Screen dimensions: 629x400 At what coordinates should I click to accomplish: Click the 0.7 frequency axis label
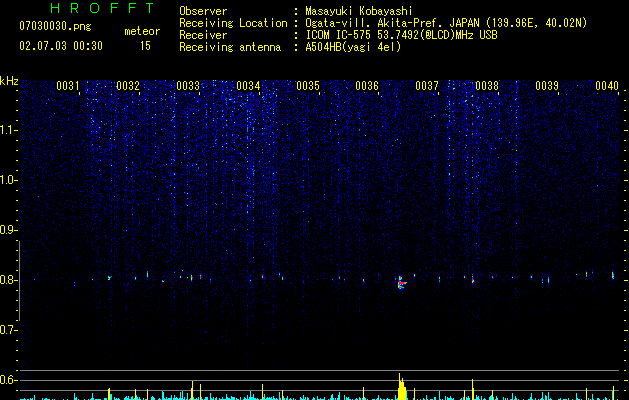9,330
